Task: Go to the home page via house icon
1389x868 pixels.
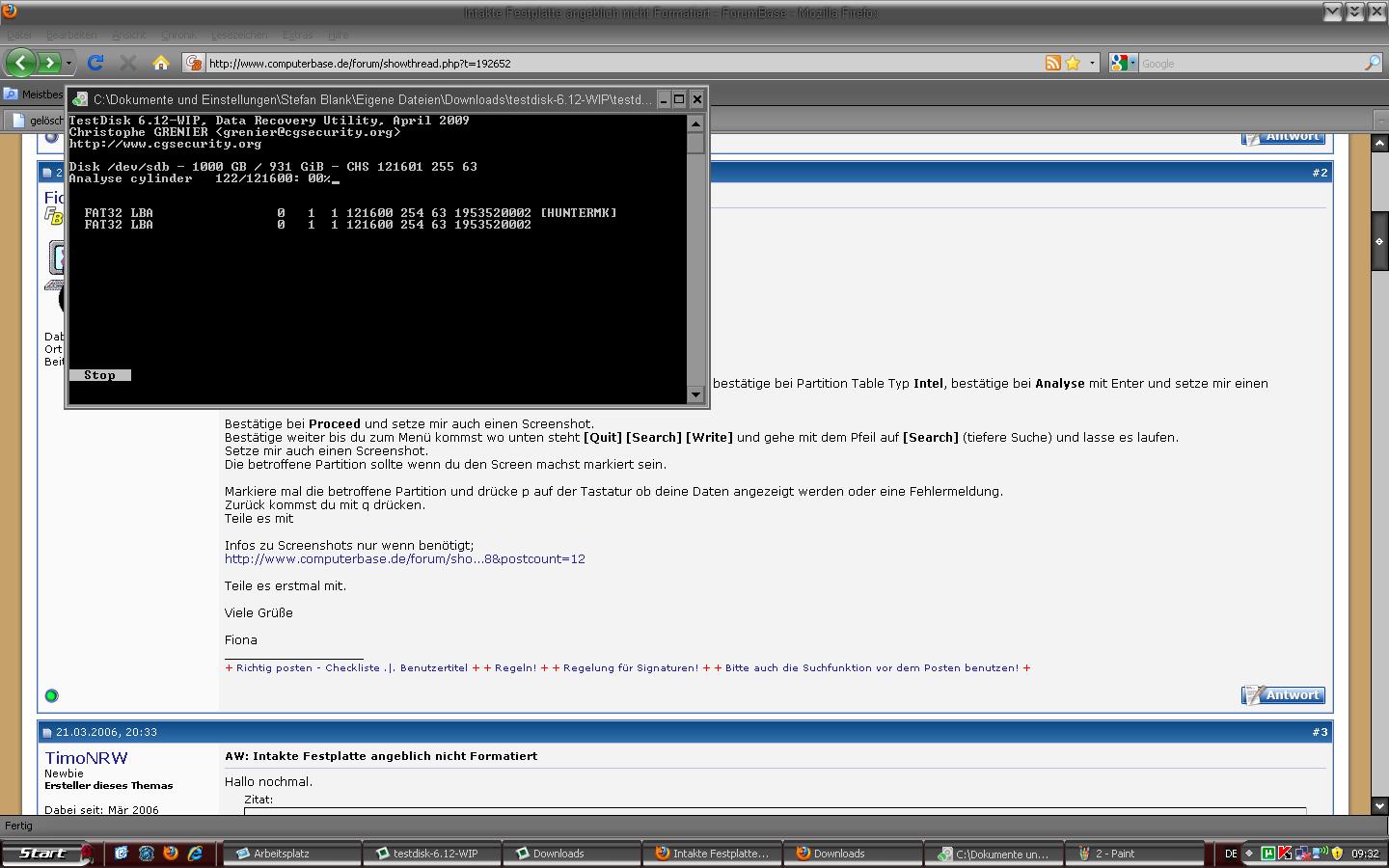Action: click(161, 63)
